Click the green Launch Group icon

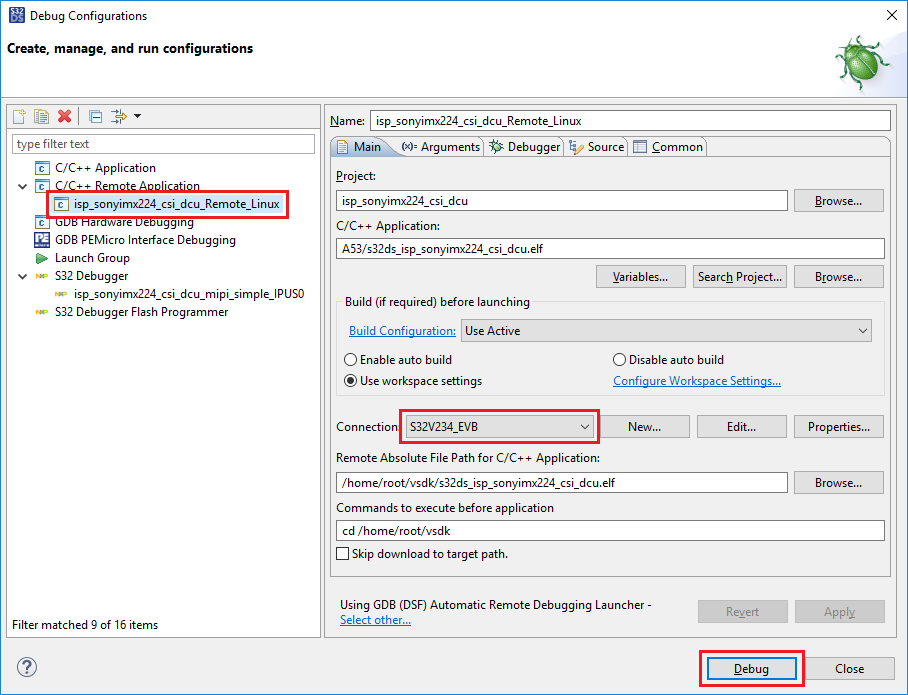[x=42, y=258]
